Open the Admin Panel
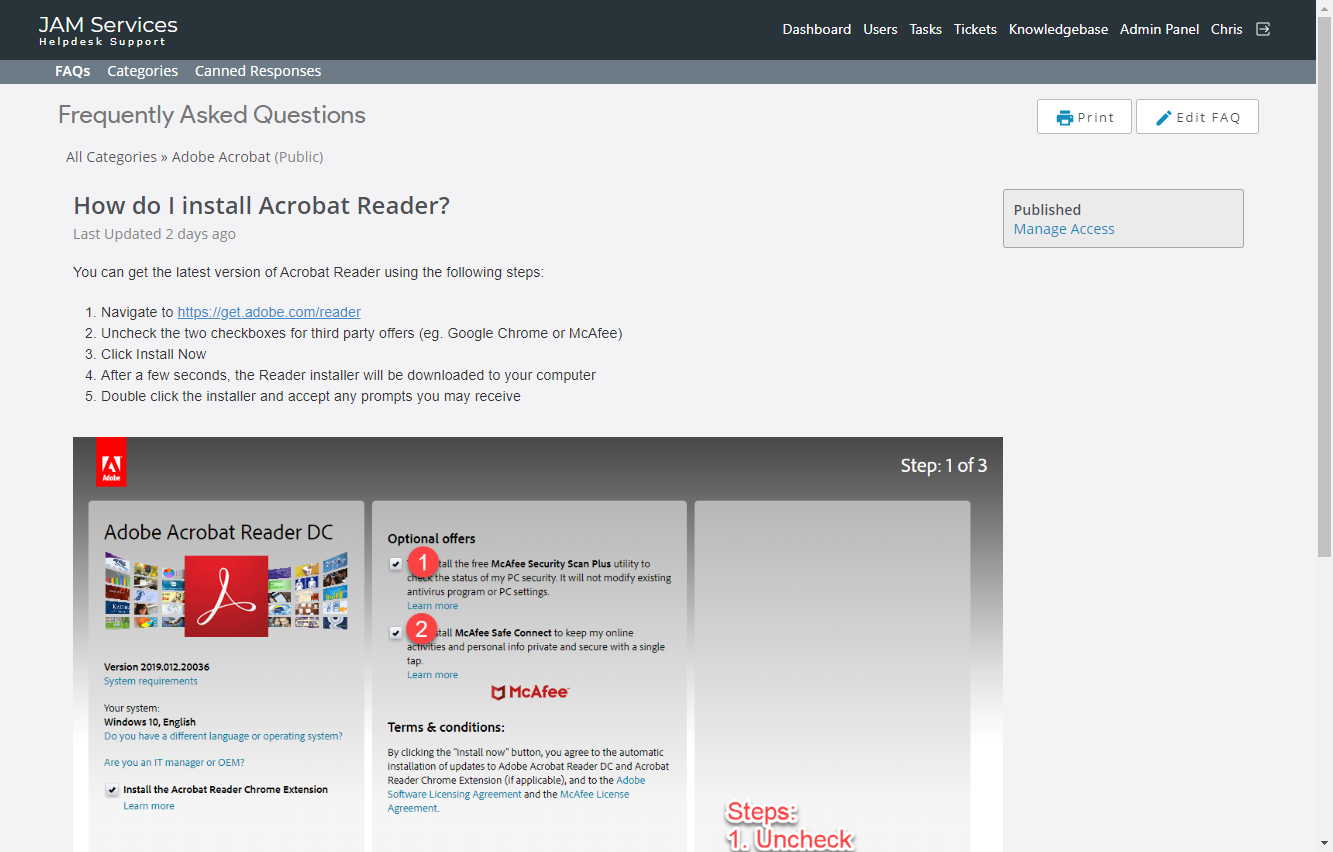Viewport: 1333px width, 852px height. (x=1159, y=29)
